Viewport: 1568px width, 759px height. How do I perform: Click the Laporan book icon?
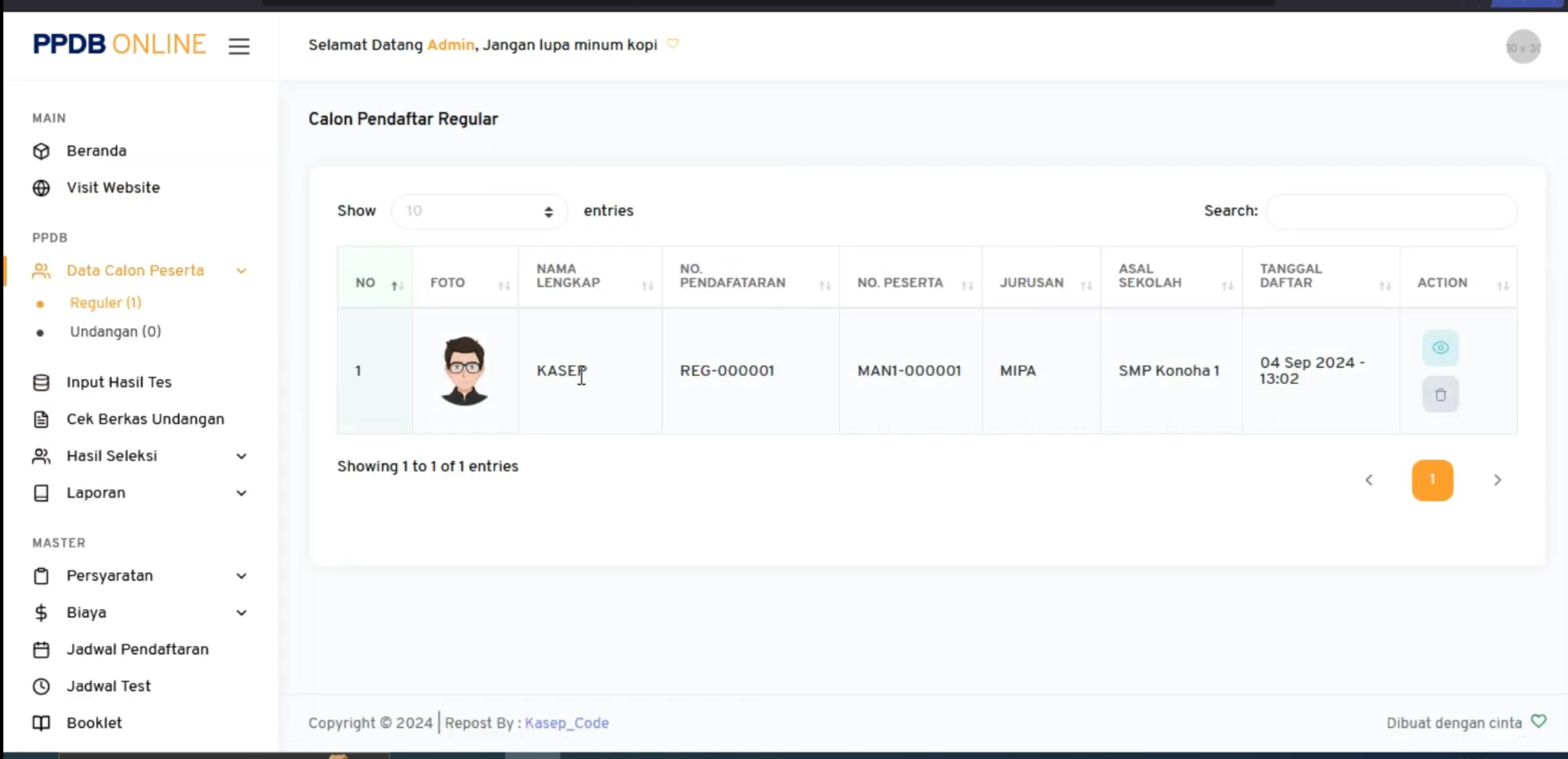pos(41,493)
